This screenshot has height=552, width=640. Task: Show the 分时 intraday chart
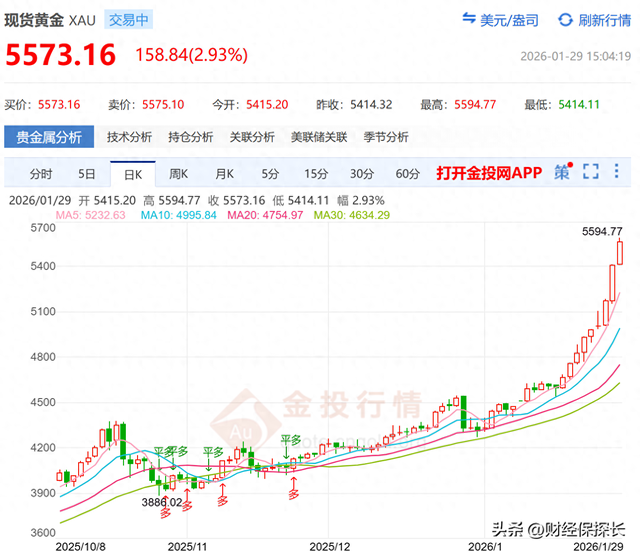(41, 174)
